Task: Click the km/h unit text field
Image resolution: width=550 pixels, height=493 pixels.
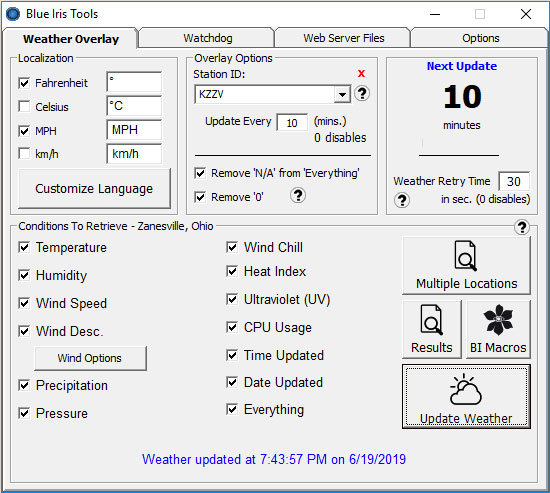Action: coord(134,153)
